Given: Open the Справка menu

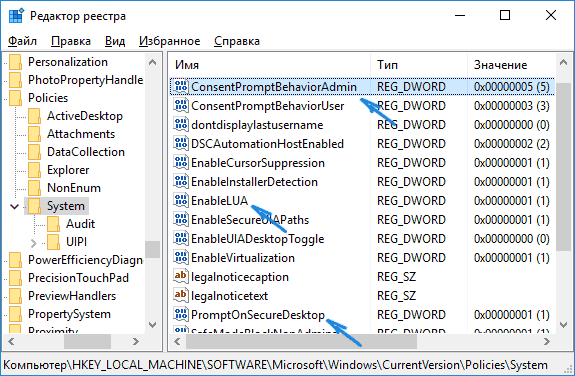Looking at the screenshot, I should click(237, 41).
